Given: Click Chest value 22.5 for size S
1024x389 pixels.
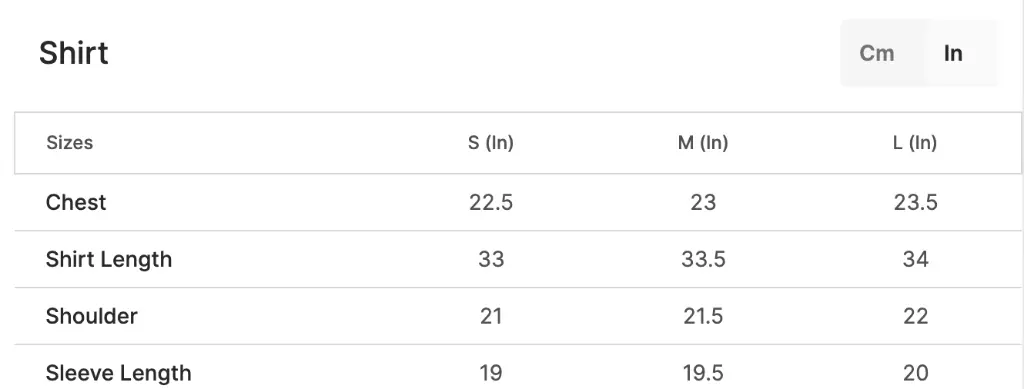Looking at the screenshot, I should tap(490, 202).
